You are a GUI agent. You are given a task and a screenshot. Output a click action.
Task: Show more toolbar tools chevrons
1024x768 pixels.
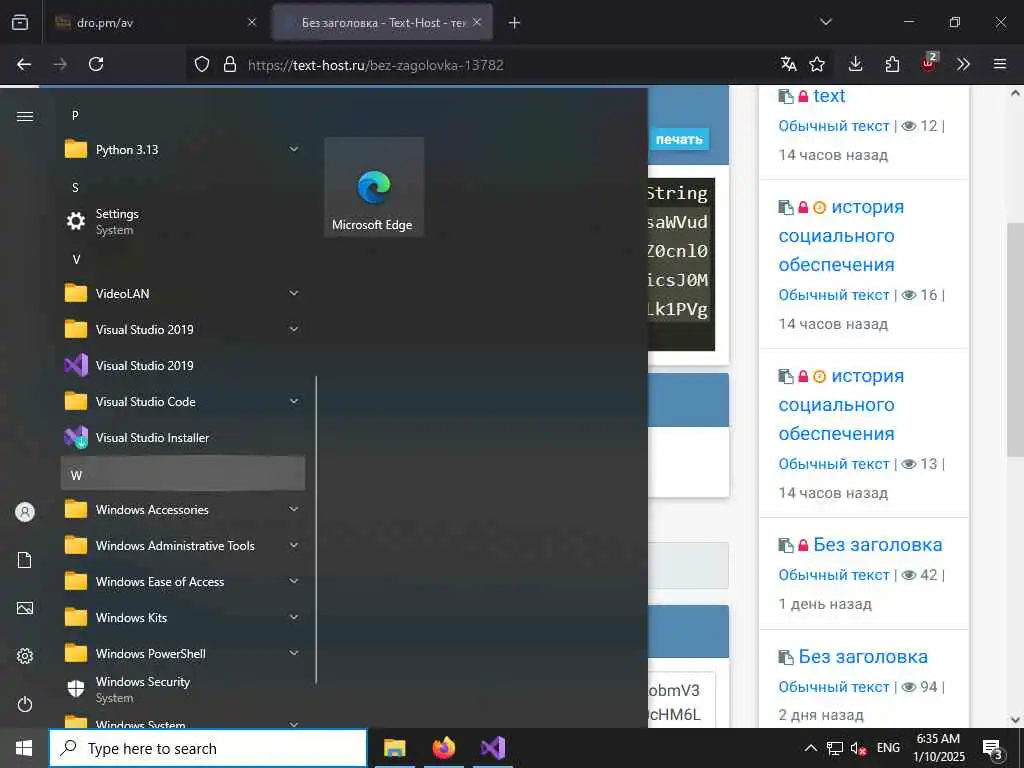click(x=963, y=64)
